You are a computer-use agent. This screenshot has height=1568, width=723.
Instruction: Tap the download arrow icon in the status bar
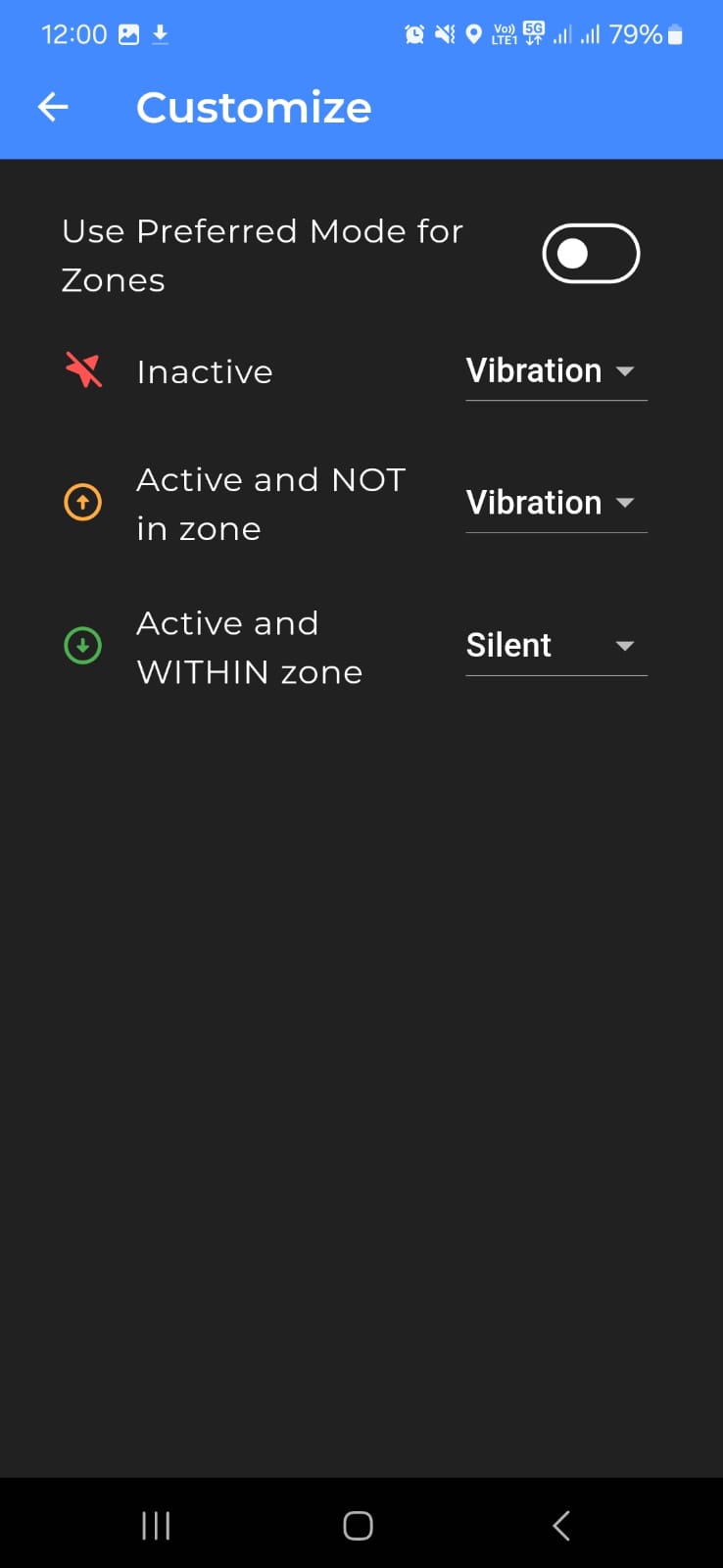[x=159, y=33]
